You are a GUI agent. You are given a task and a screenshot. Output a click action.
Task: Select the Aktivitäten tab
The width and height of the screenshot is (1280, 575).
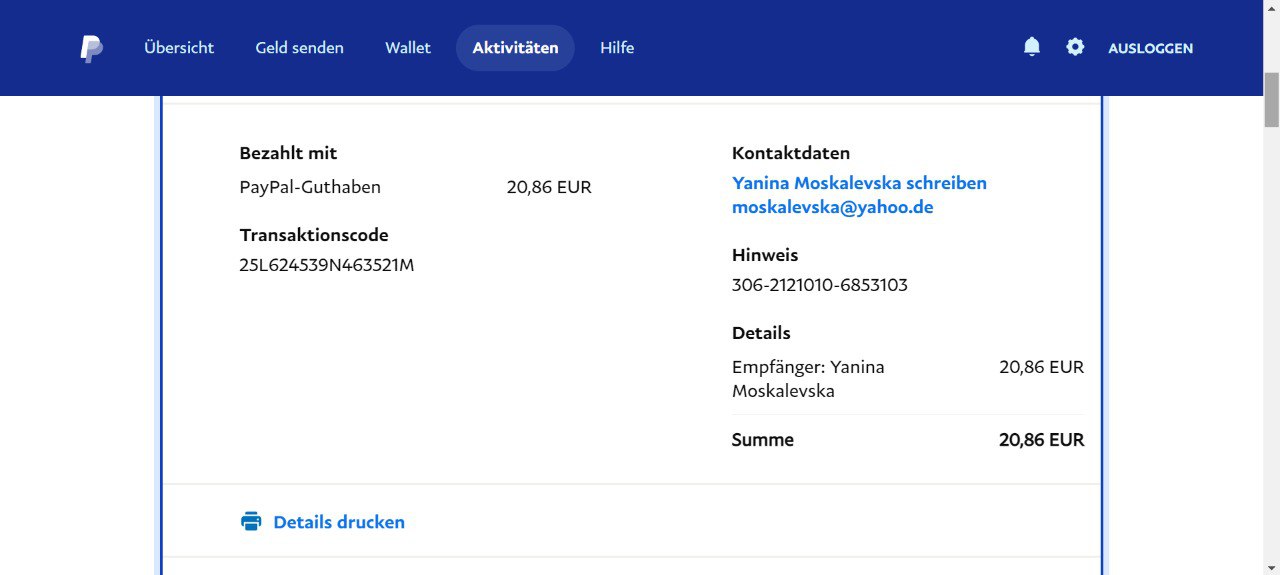(515, 48)
